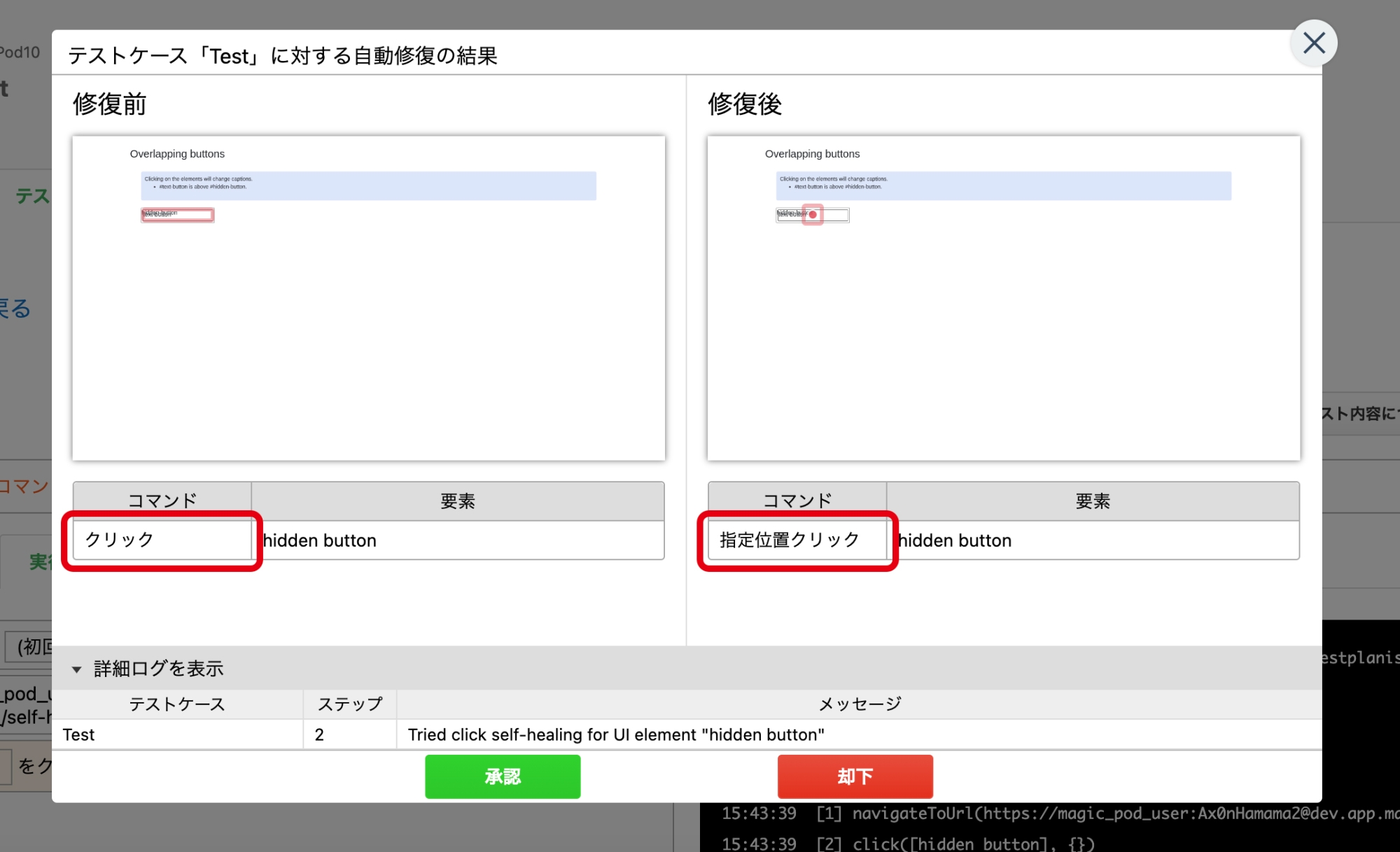
Task: Select the 指定位置クリック command cell
Action: 797,540
